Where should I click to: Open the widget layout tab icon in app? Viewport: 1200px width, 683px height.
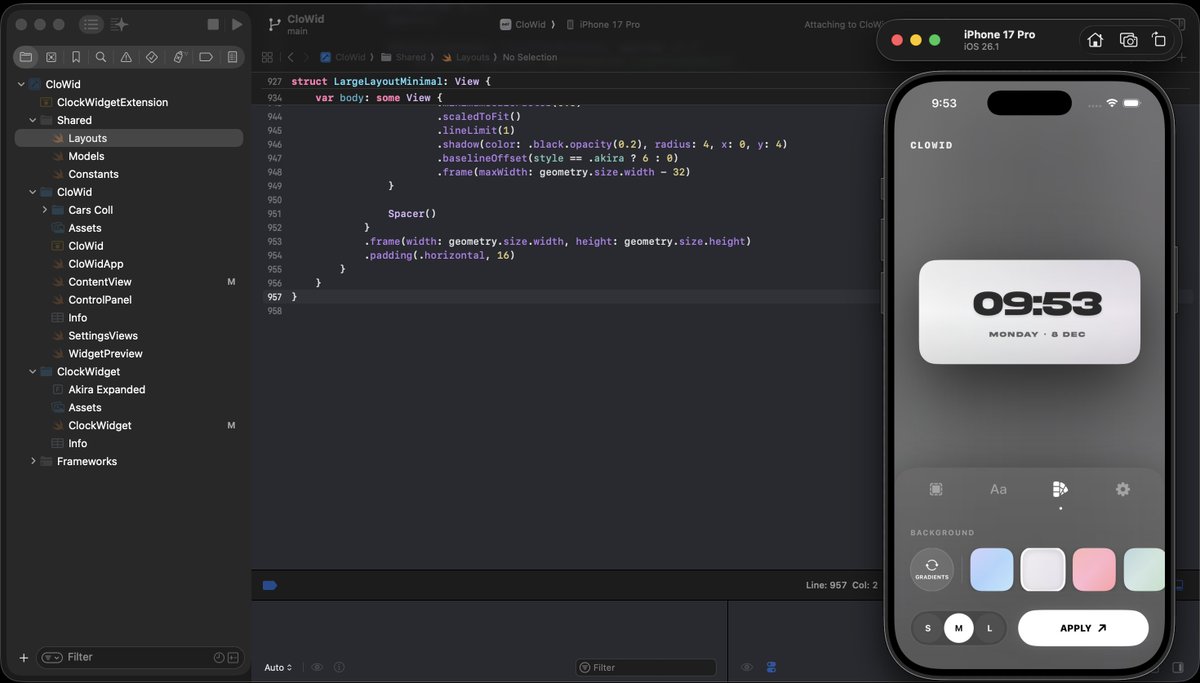pos(936,489)
